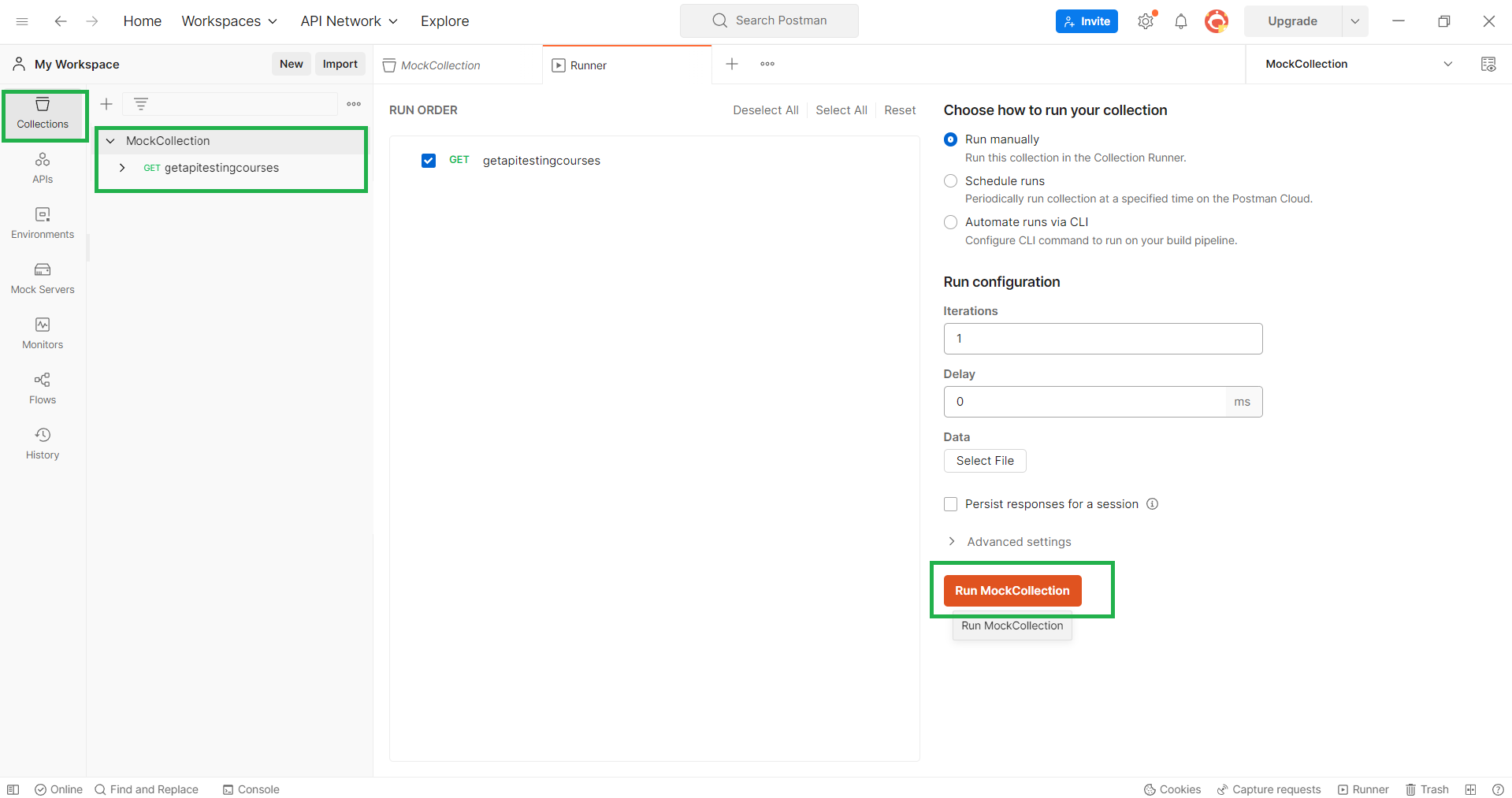Open APIs in the sidebar

pyautogui.click(x=43, y=169)
